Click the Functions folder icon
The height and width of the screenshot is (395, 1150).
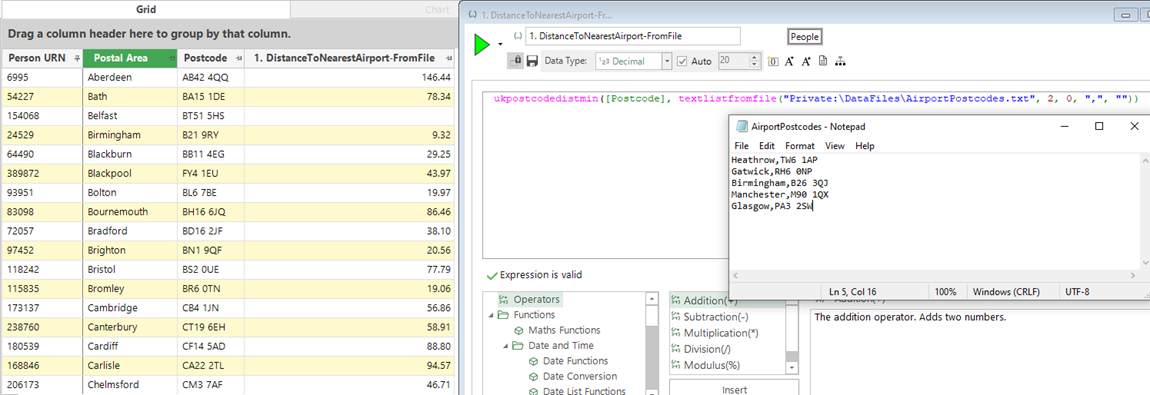point(503,315)
